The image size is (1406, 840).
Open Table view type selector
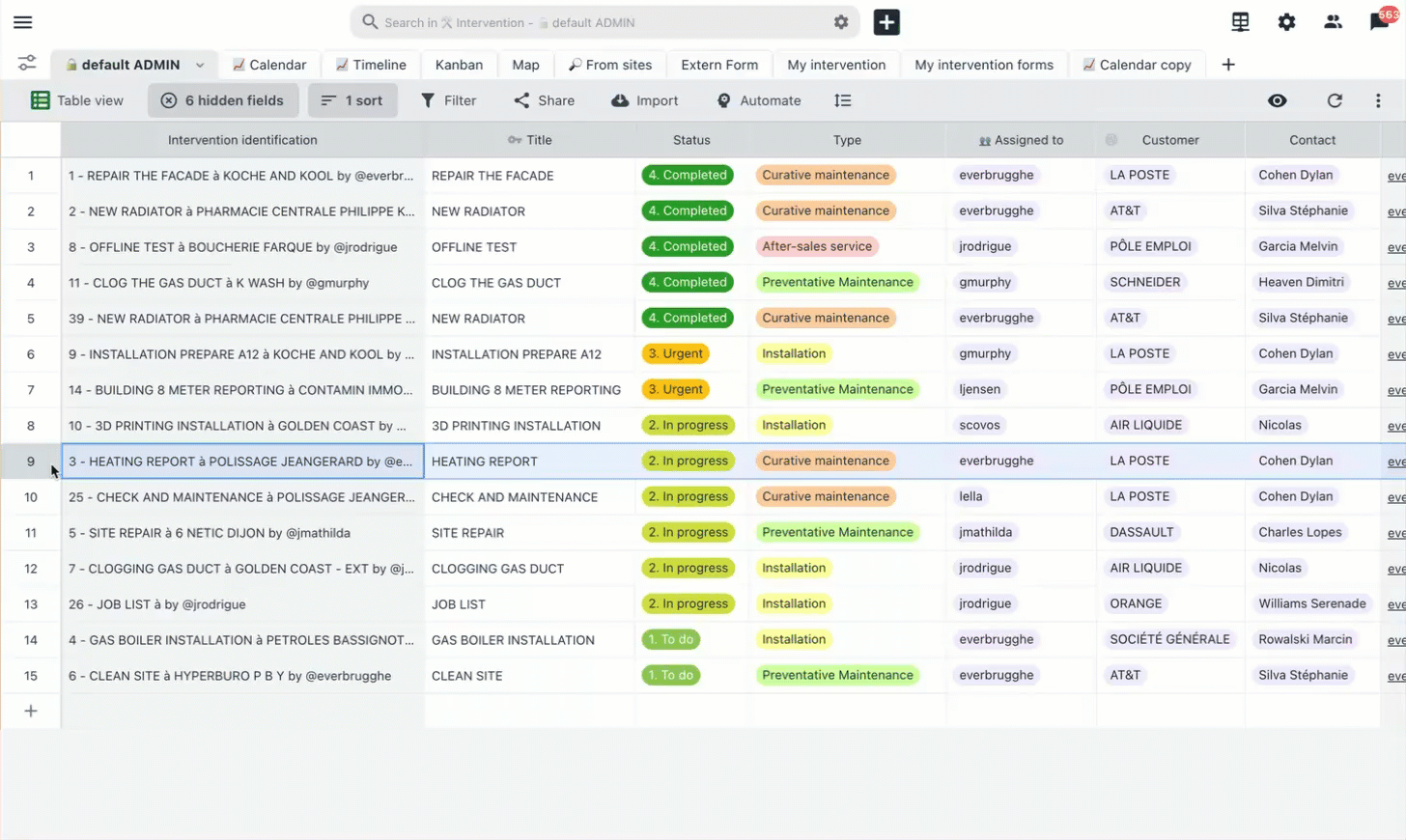(x=77, y=100)
